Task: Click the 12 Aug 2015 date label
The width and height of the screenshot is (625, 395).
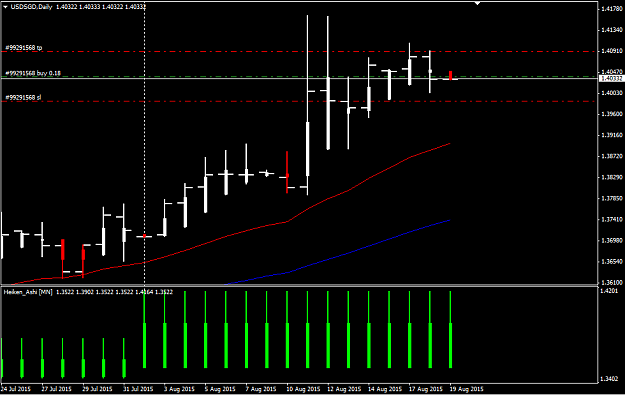Action: tap(344, 389)
